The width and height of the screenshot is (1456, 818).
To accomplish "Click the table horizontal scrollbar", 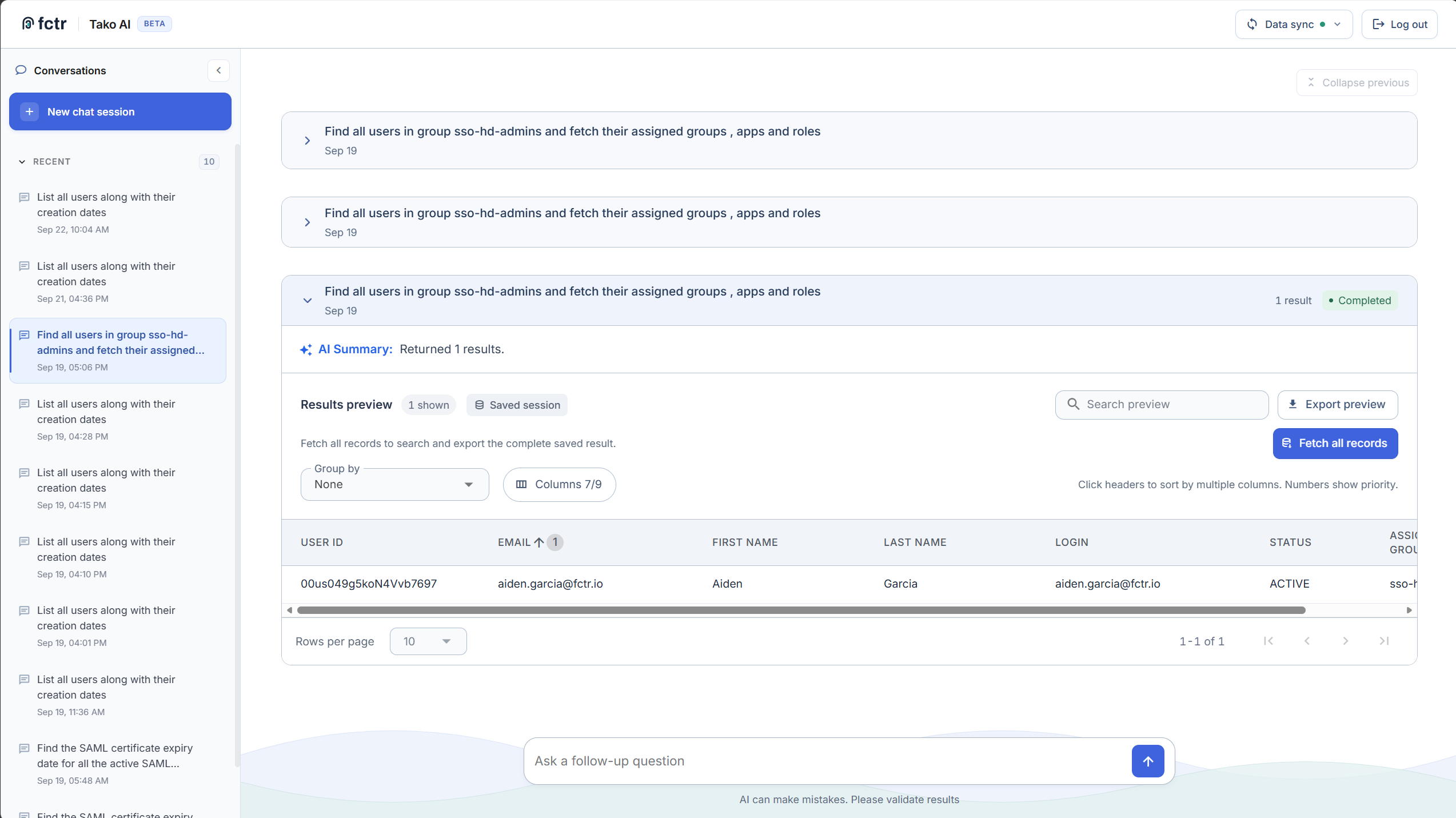I will coord(801,610).
